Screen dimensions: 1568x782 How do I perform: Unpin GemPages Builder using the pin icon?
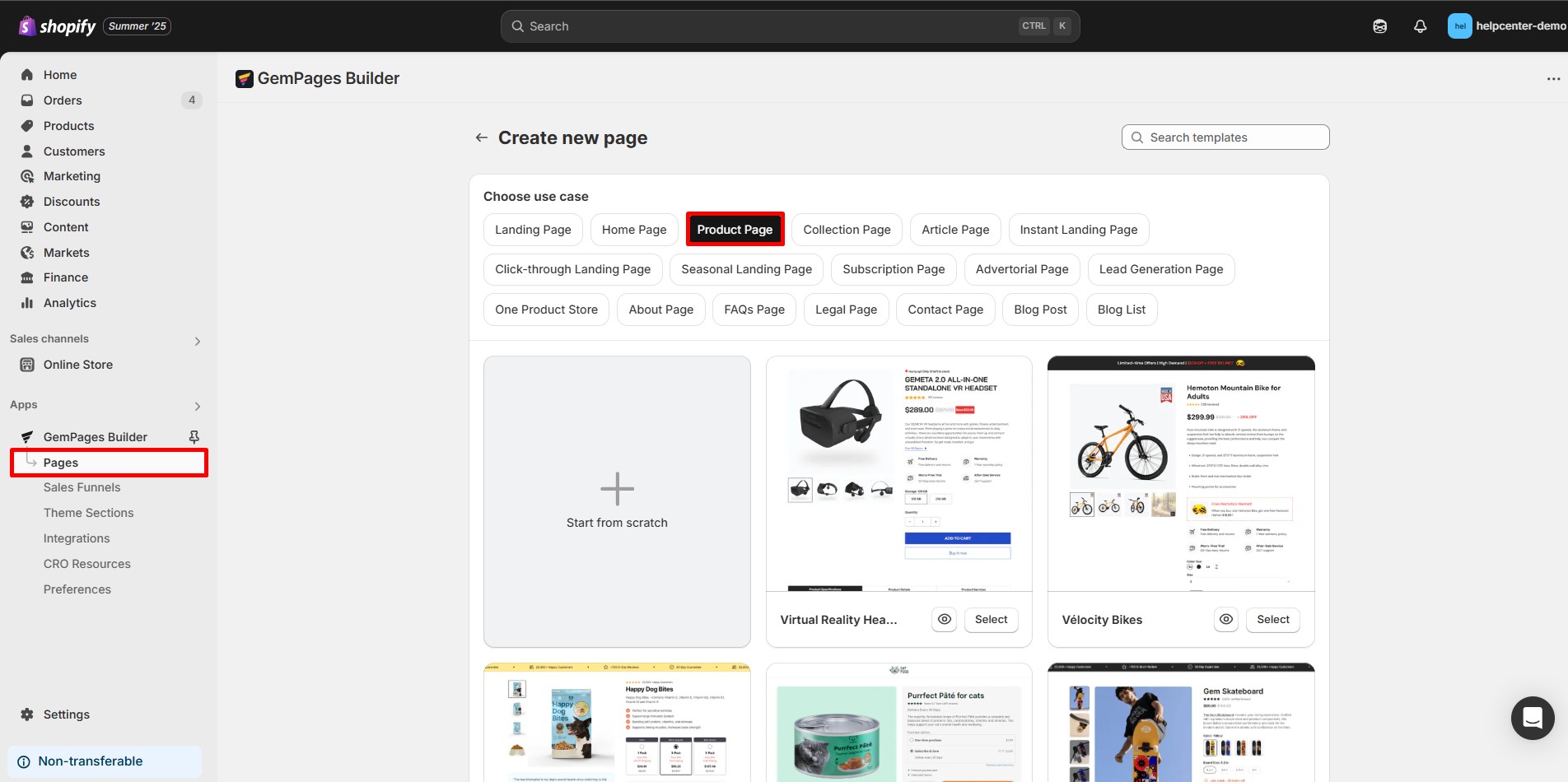point(193,436)
